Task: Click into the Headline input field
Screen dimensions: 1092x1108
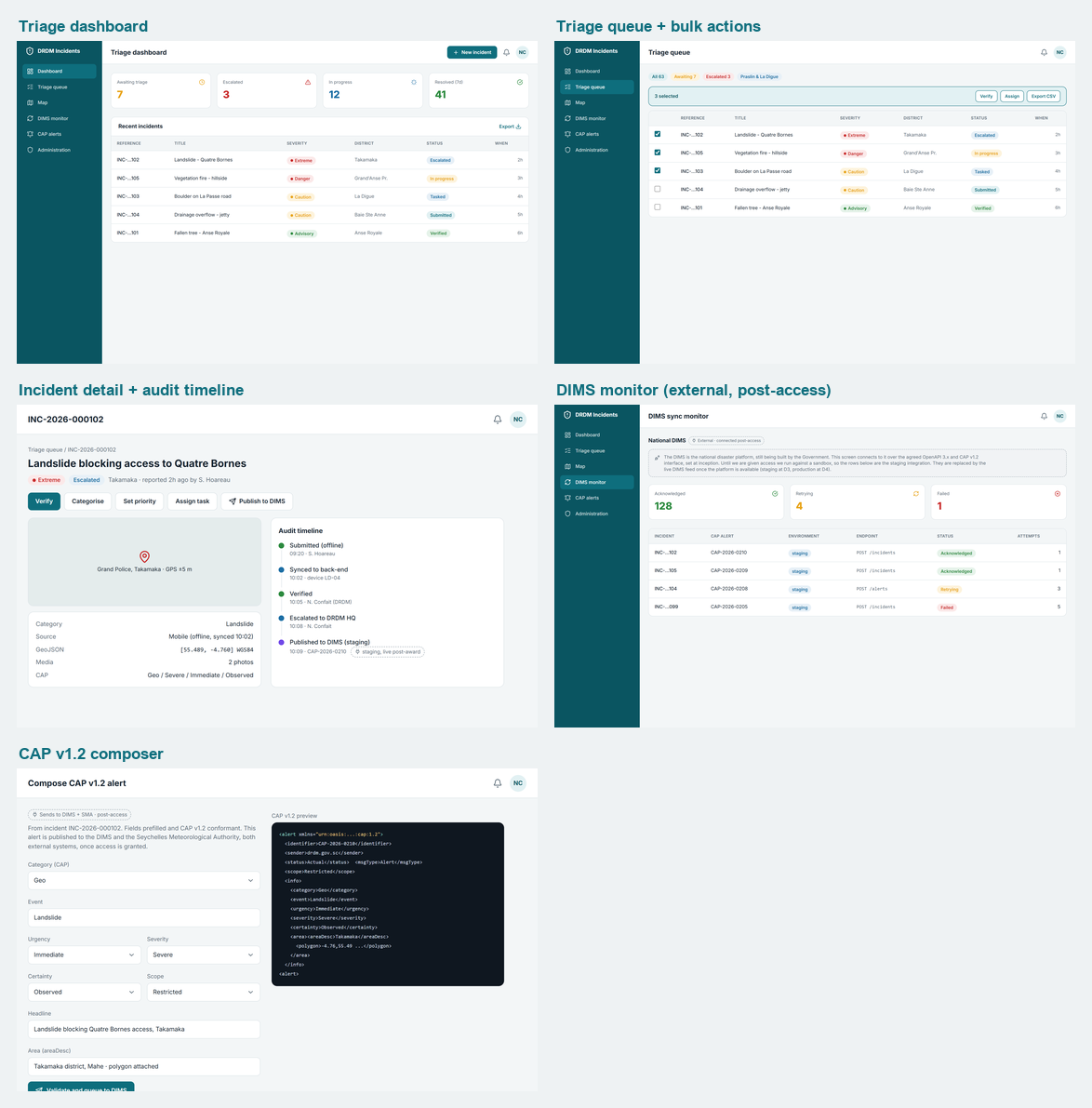Action: 144,1029
